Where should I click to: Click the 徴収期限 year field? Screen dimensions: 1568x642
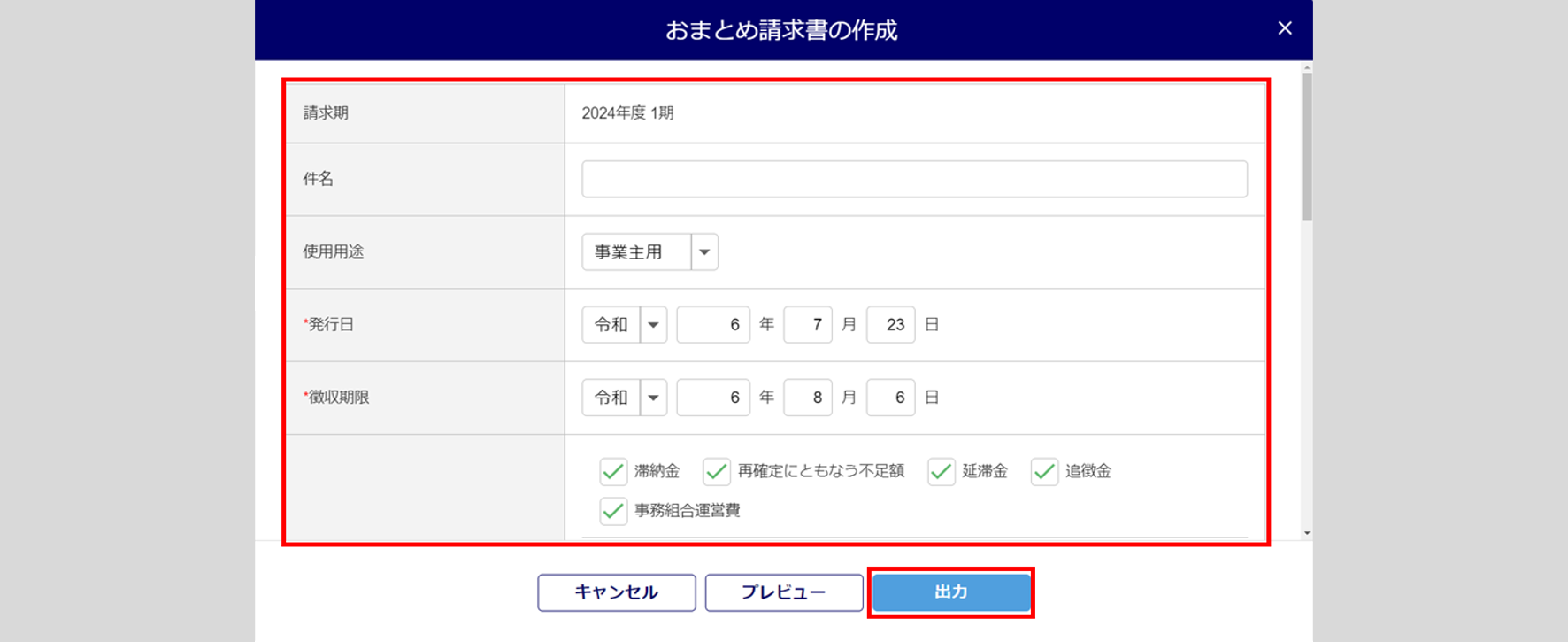pos(713,398)
